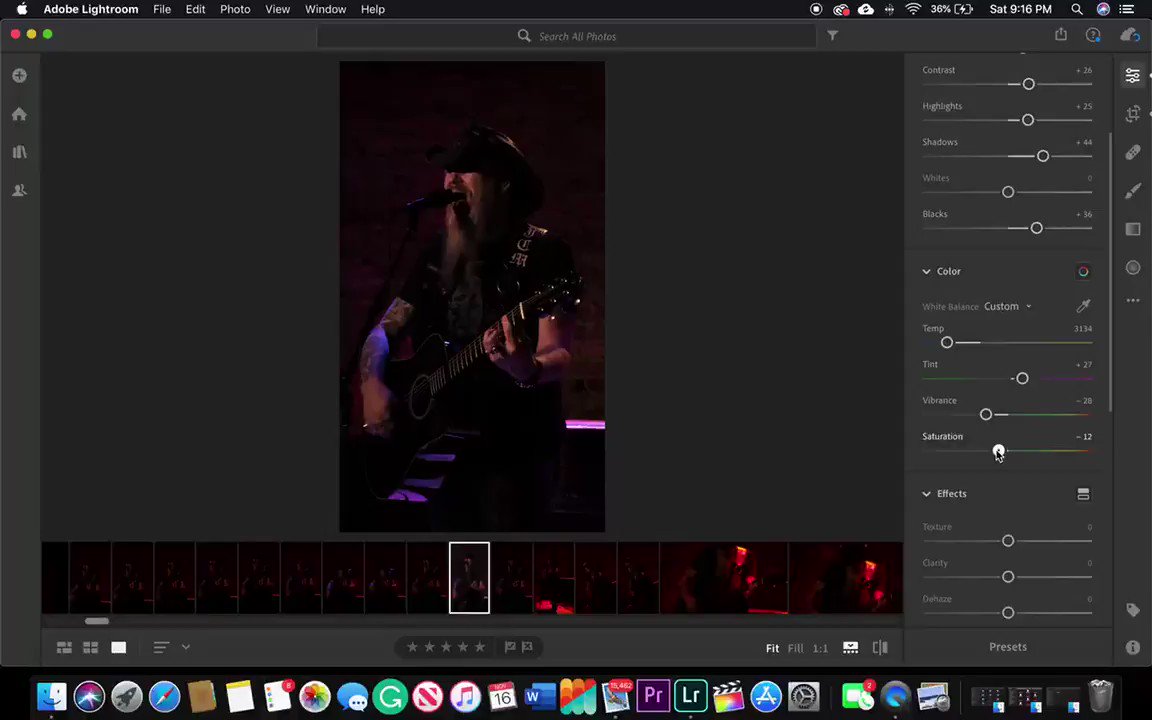
Task: Click the Share upload icon
Action: [x=1061, y=35]
